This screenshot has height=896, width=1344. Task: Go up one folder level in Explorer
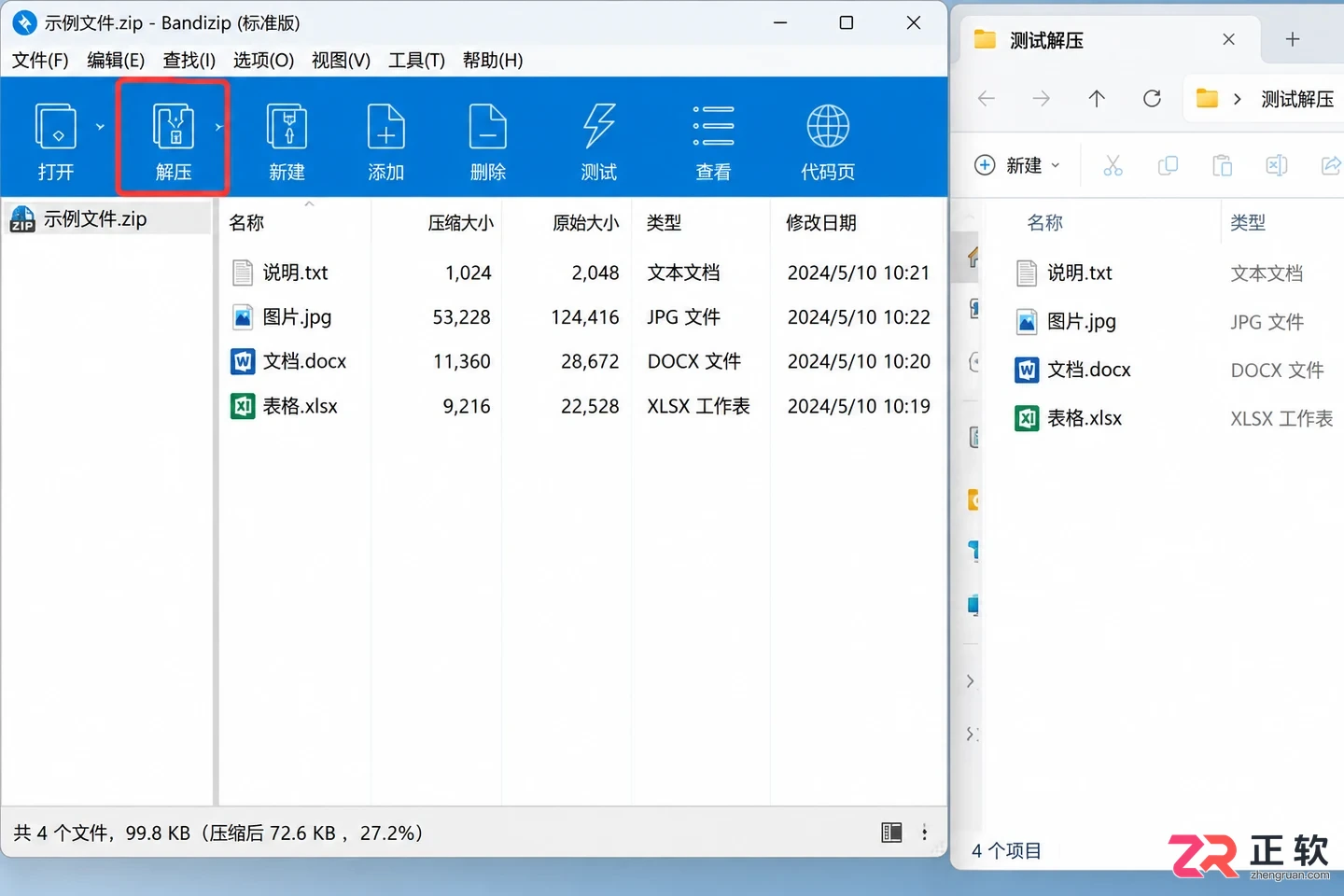tap(1097, 99)
